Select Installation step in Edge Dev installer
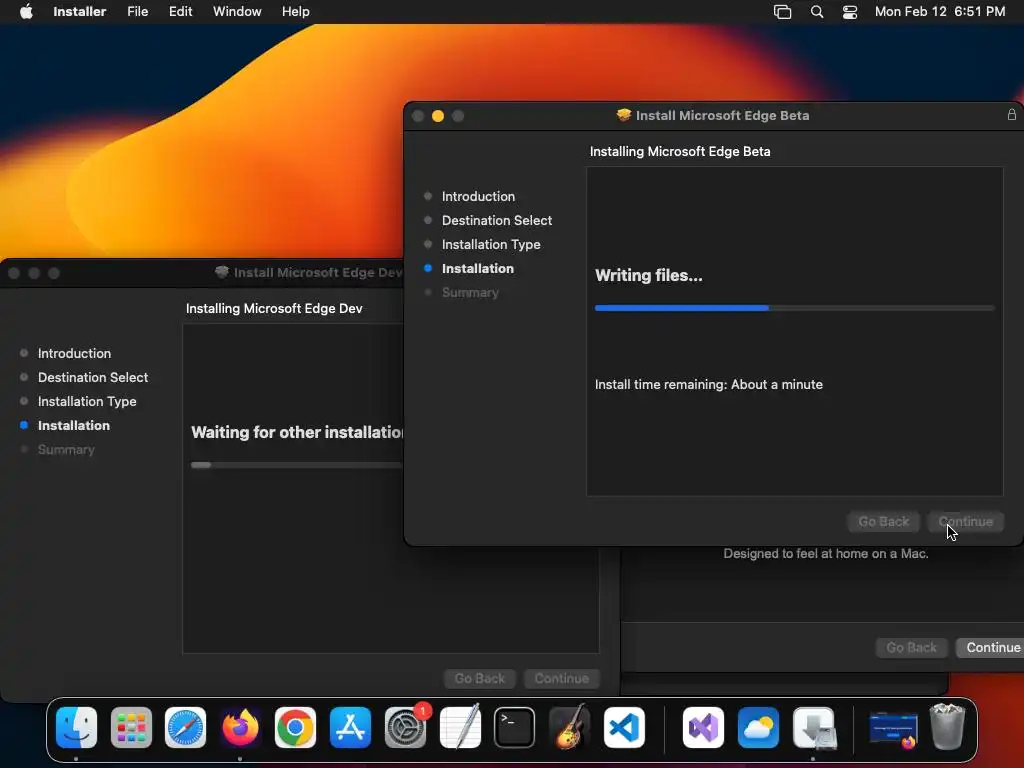 tap(74, 426)
